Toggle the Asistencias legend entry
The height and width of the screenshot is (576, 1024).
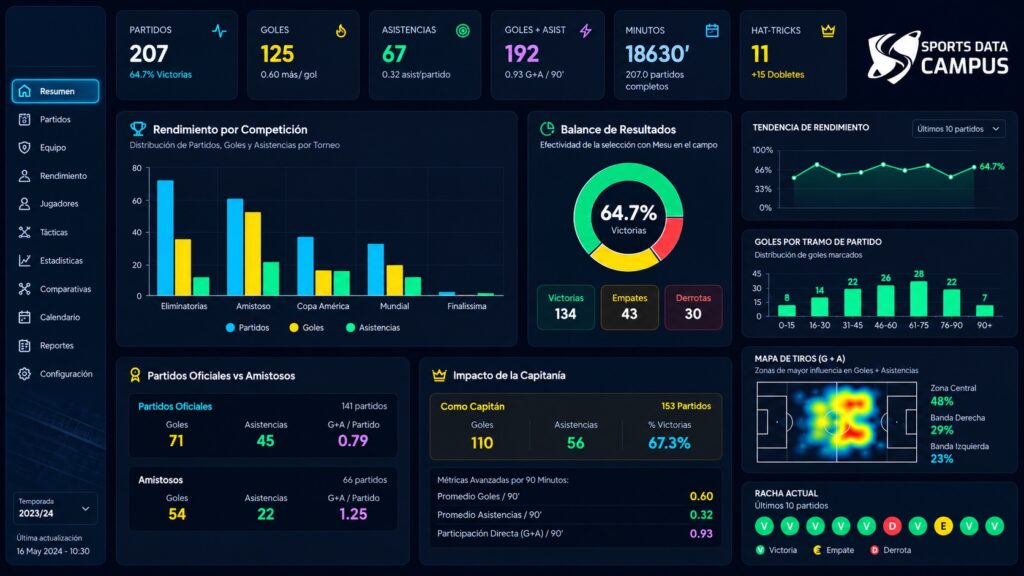[x=372, y=327]
